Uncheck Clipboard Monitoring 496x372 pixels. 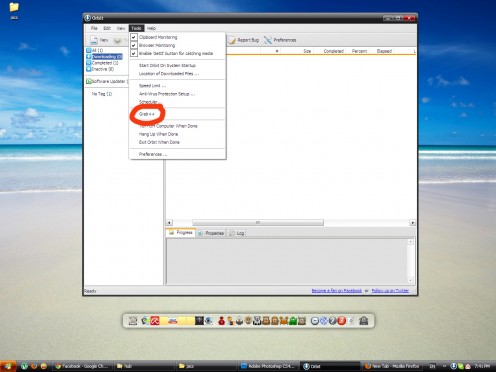(134, 37)
